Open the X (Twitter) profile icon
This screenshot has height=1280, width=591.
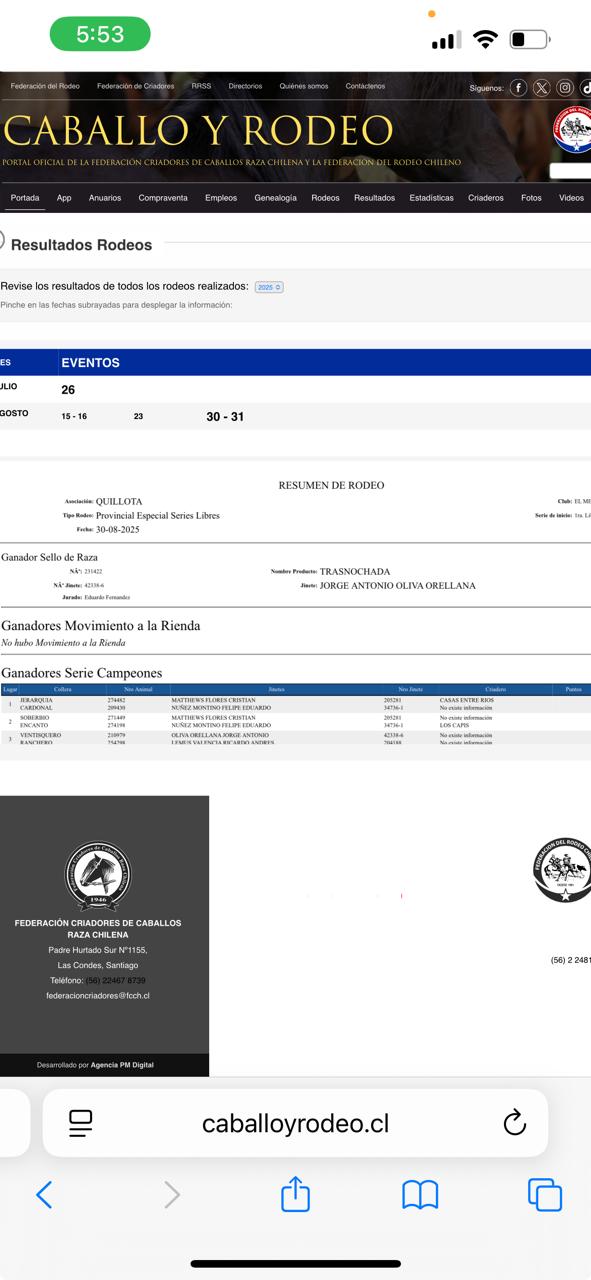541,87
